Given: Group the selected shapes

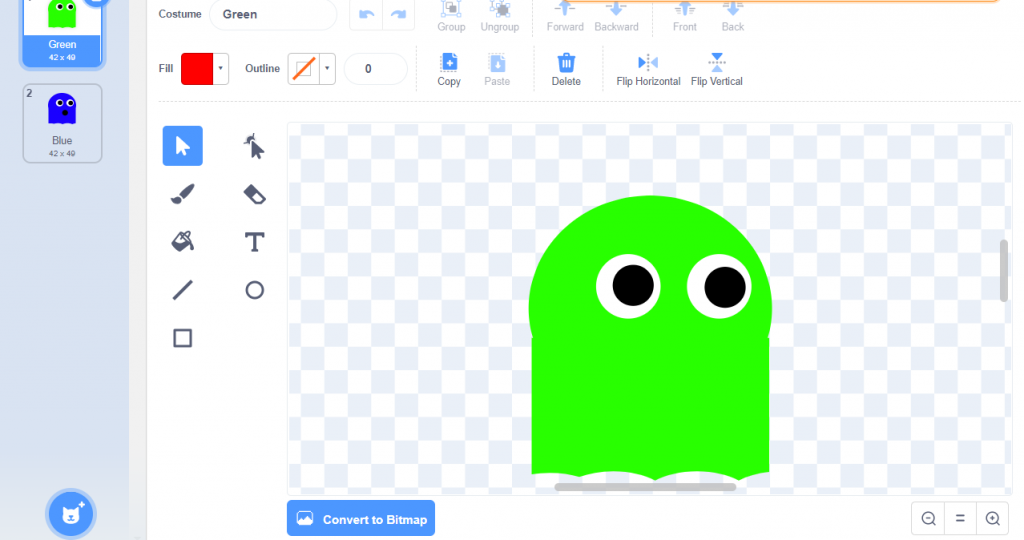Looking at the screenshot, I should tap(451, 16).
